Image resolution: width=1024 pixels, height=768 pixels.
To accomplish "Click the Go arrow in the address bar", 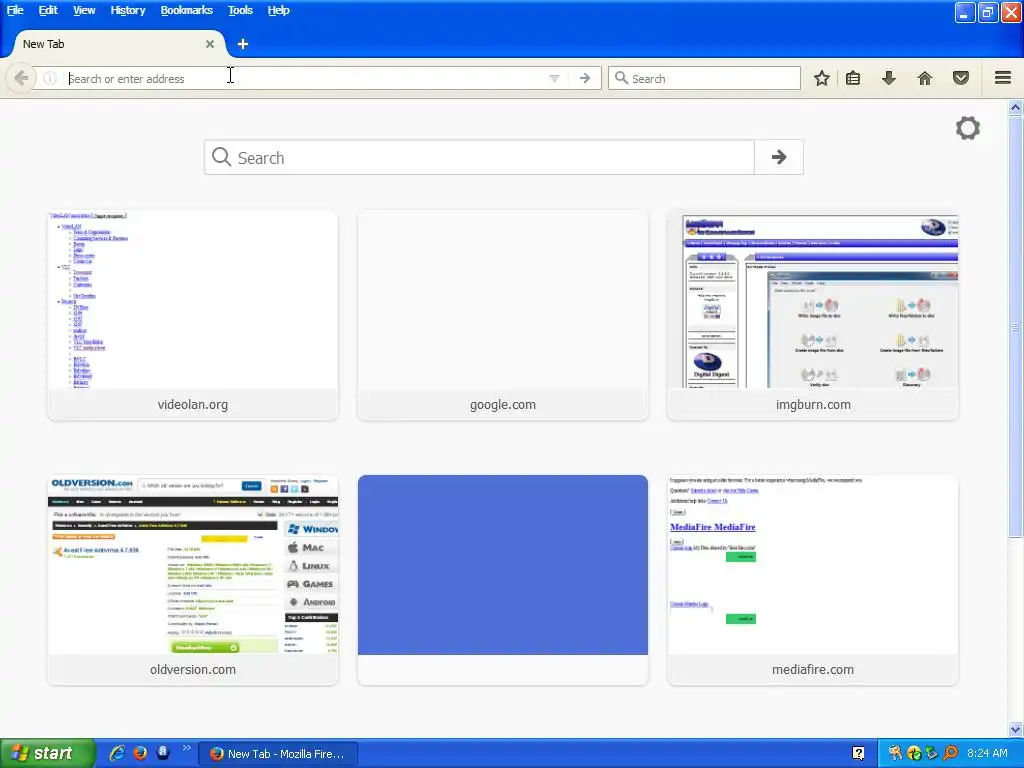I will pos(584,78).
